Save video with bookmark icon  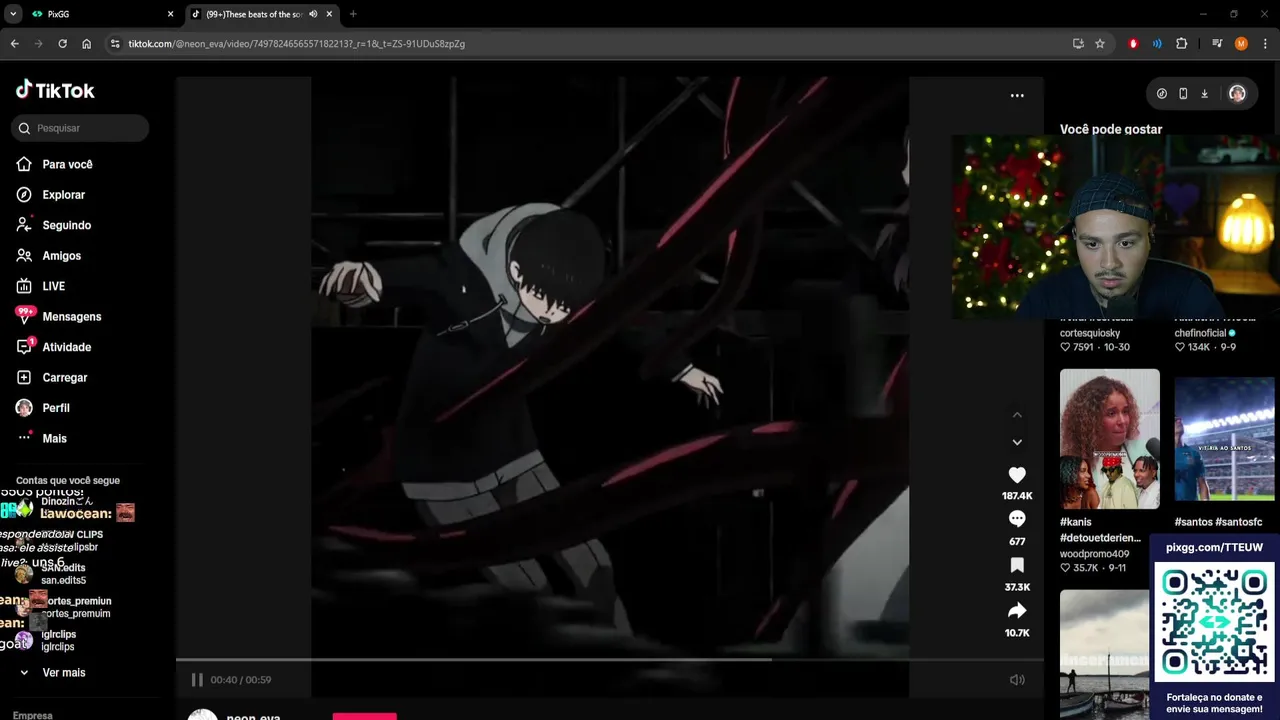pyautogui.click(x=1017, y=565)
